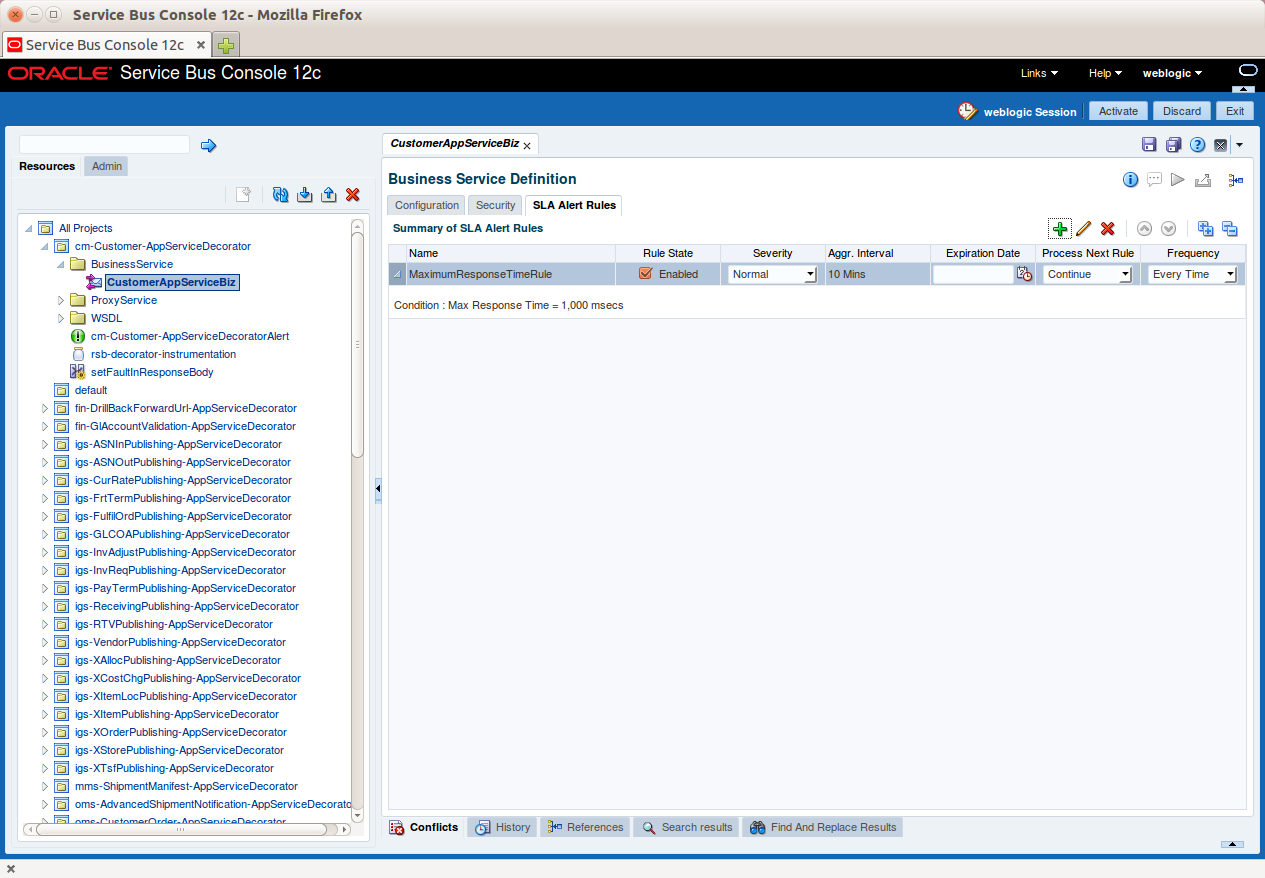Switch to the Admin tab
This screenshot has width=1265, height=878.
(x=107, y=166)
